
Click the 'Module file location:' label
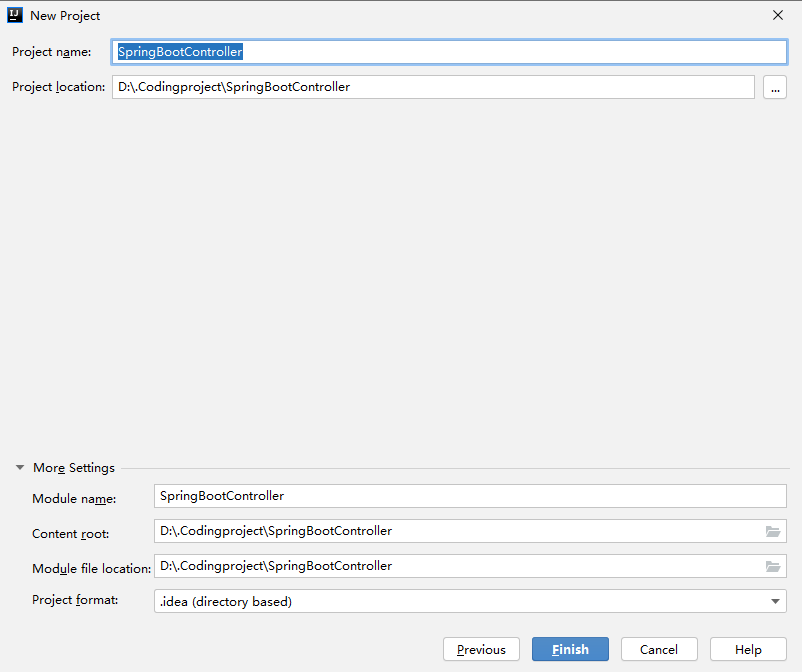point(92,569)
